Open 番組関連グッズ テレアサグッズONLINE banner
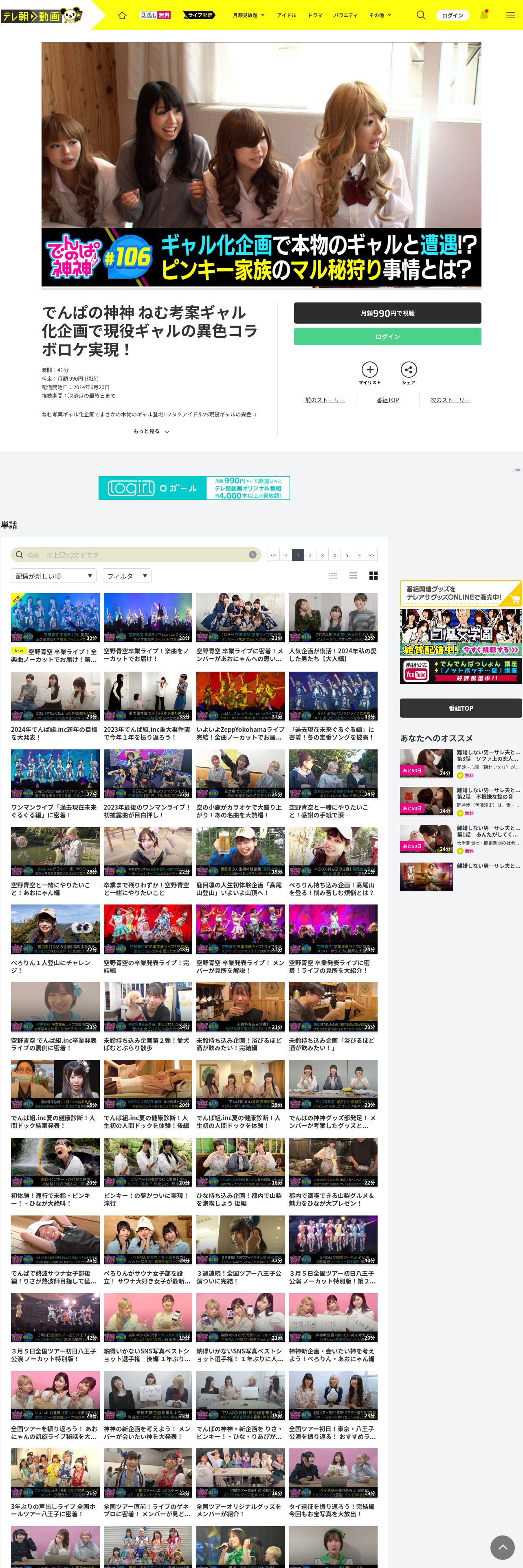This screenshot has height=1568, width=523. point(461,593)
